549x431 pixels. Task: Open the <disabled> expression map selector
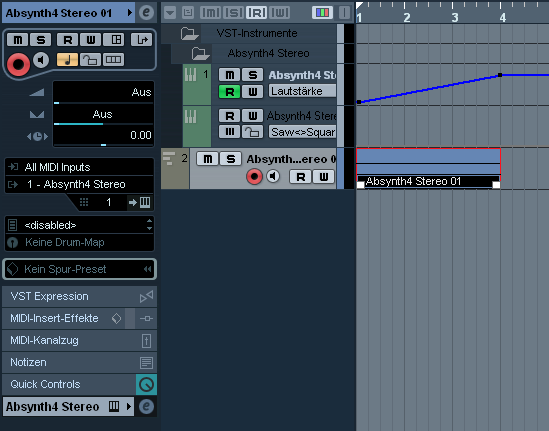click(79, 225)
